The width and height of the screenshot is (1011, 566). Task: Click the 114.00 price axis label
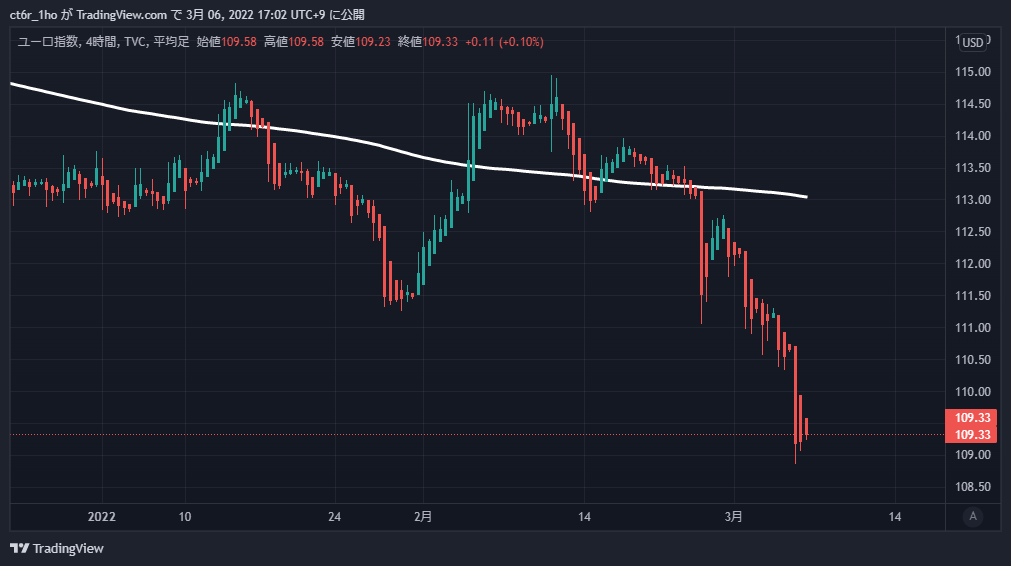pos(972,135)
